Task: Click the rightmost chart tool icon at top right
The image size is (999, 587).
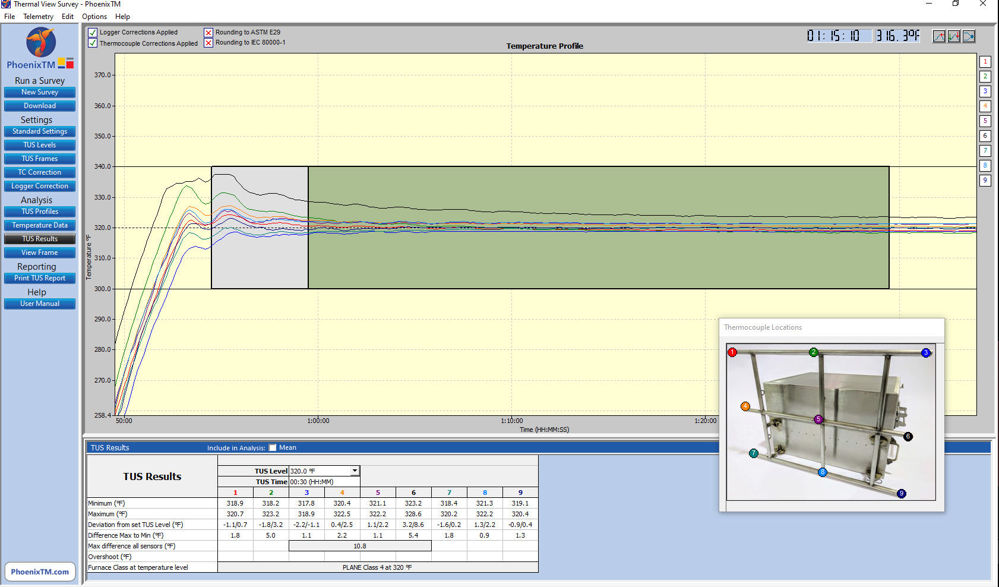Action: 969,36
